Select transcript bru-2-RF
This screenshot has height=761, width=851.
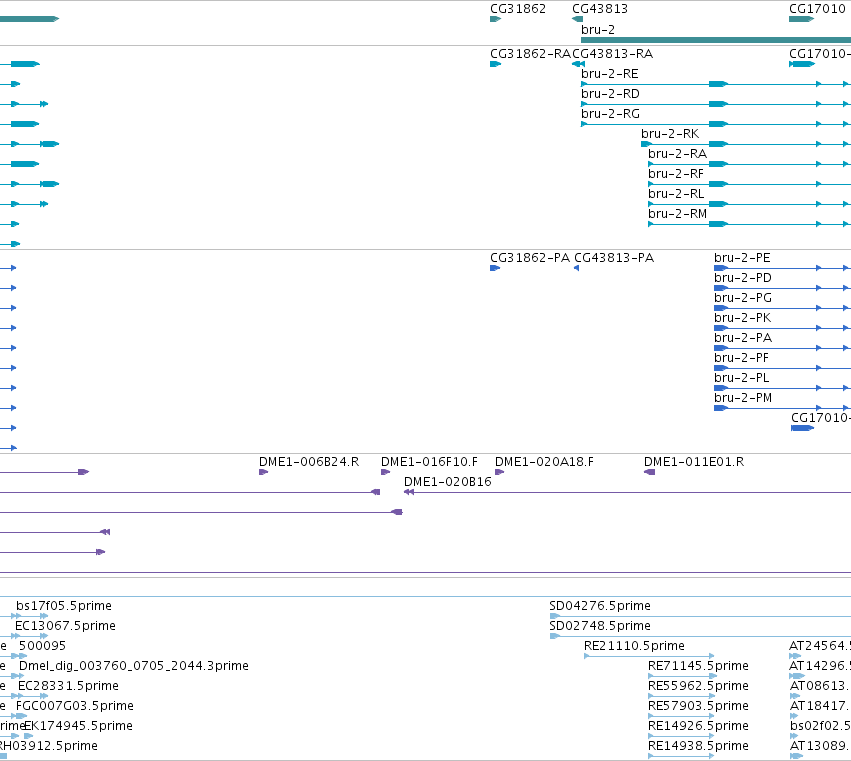(x=676, y=174)
